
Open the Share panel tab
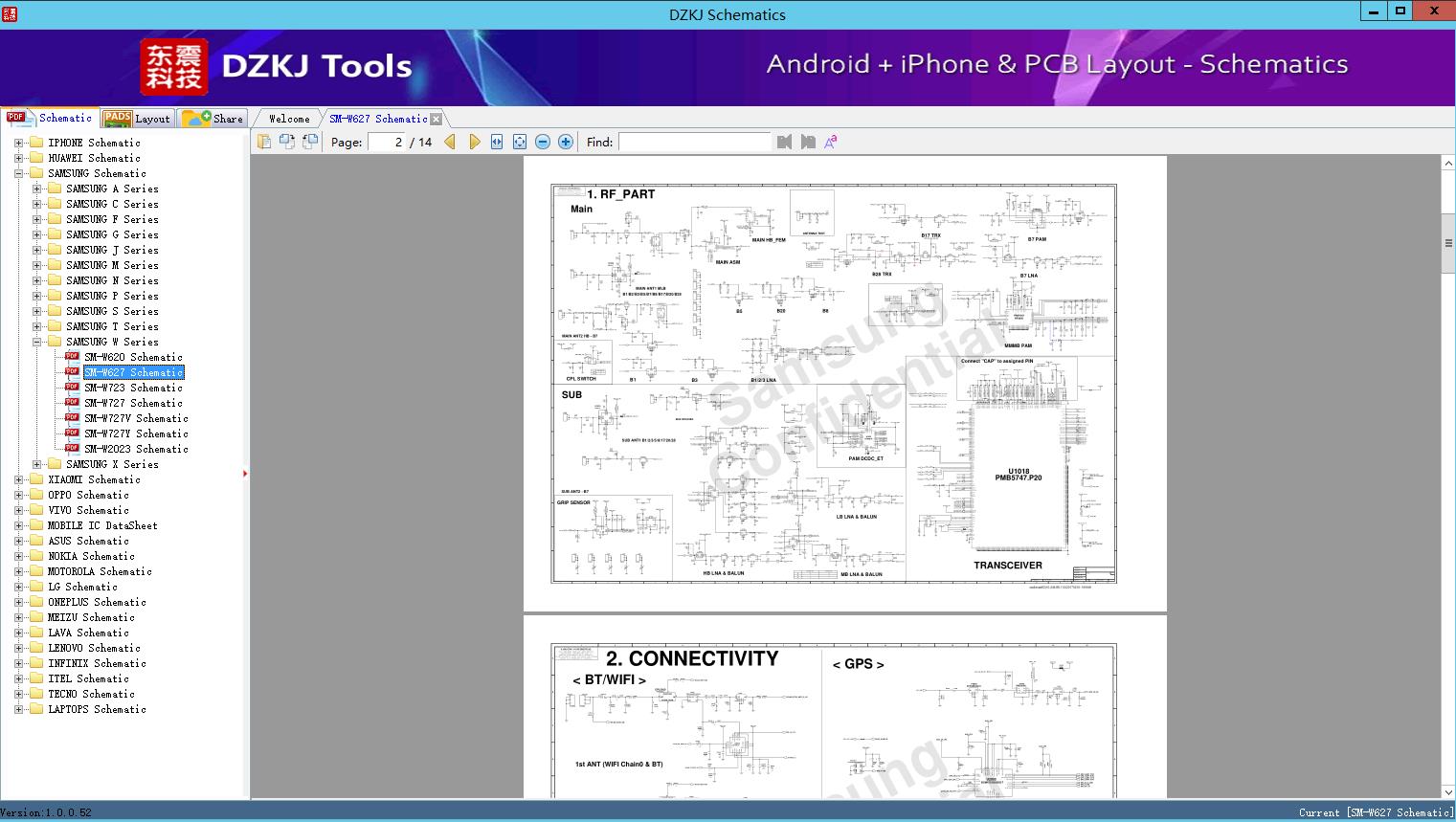tap(213, 119)
